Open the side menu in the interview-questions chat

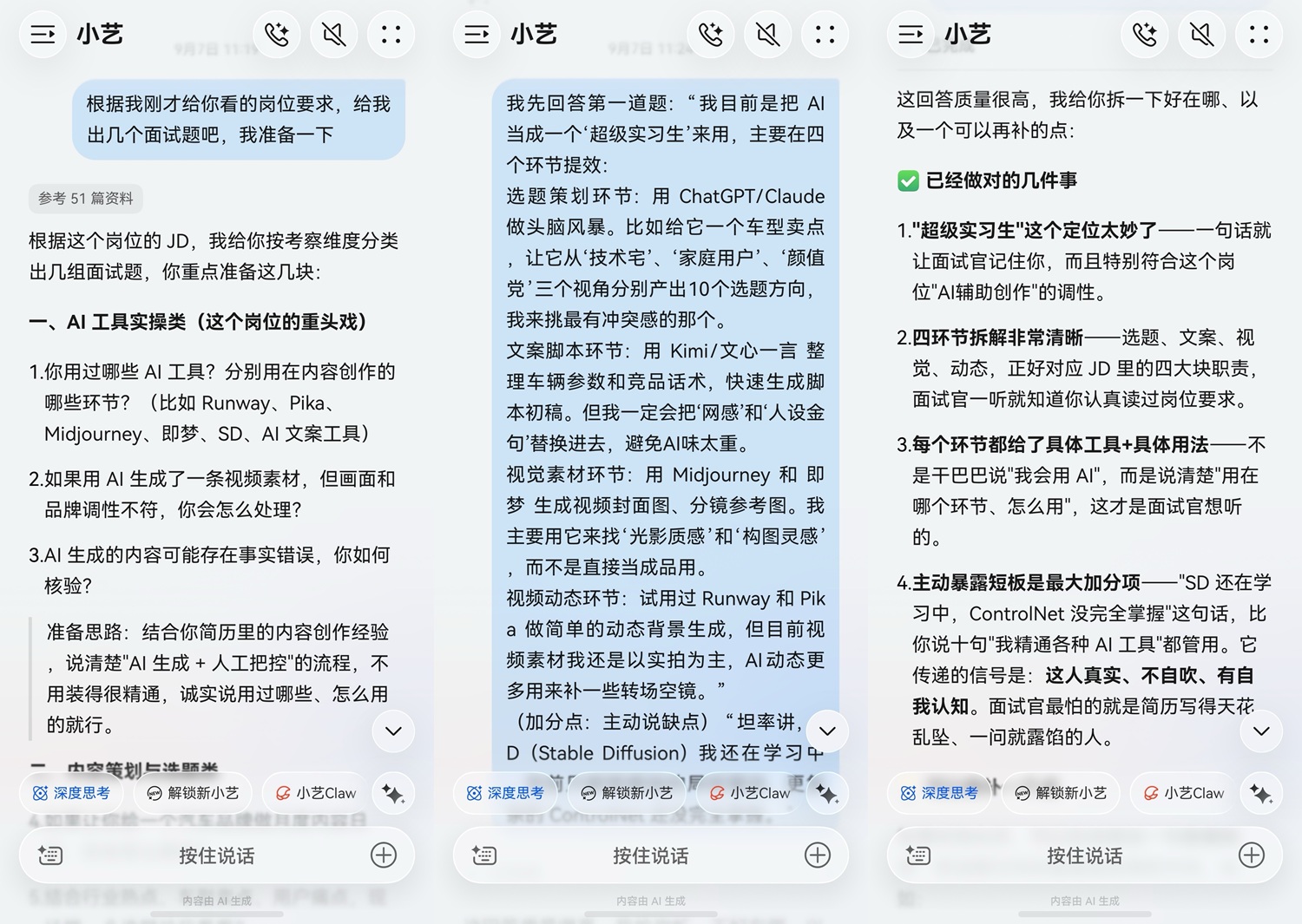tap(43, 35)
